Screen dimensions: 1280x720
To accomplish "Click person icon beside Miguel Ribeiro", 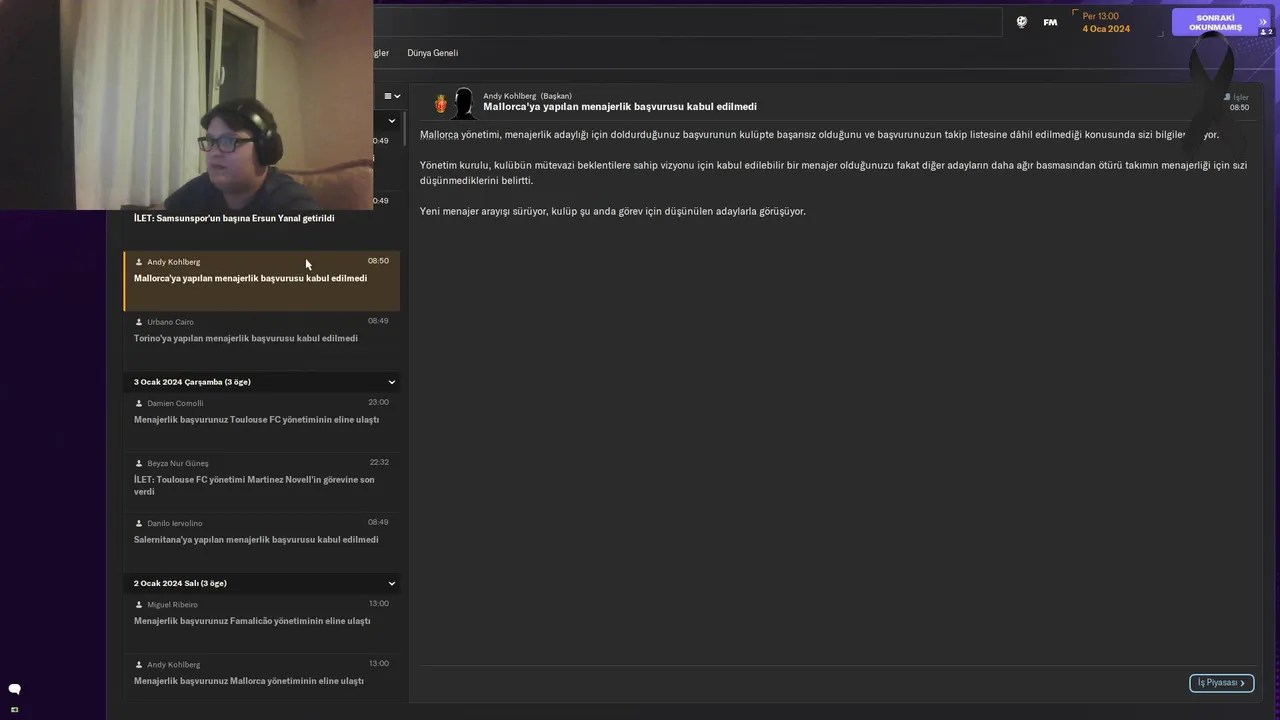I will tap(139, 604).
